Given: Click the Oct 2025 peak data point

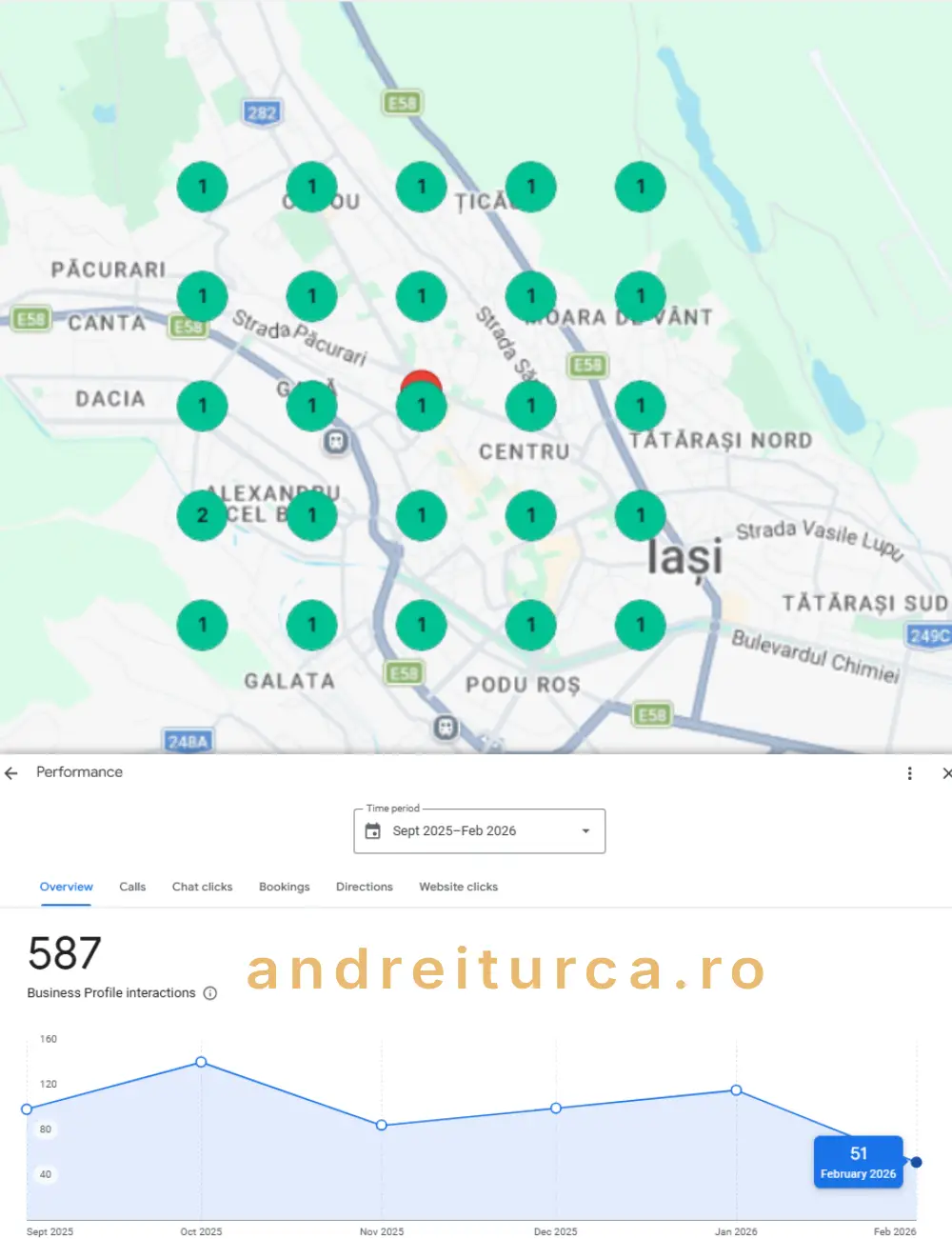Looking at the screenshot, I should click(x=201, y=1062).
